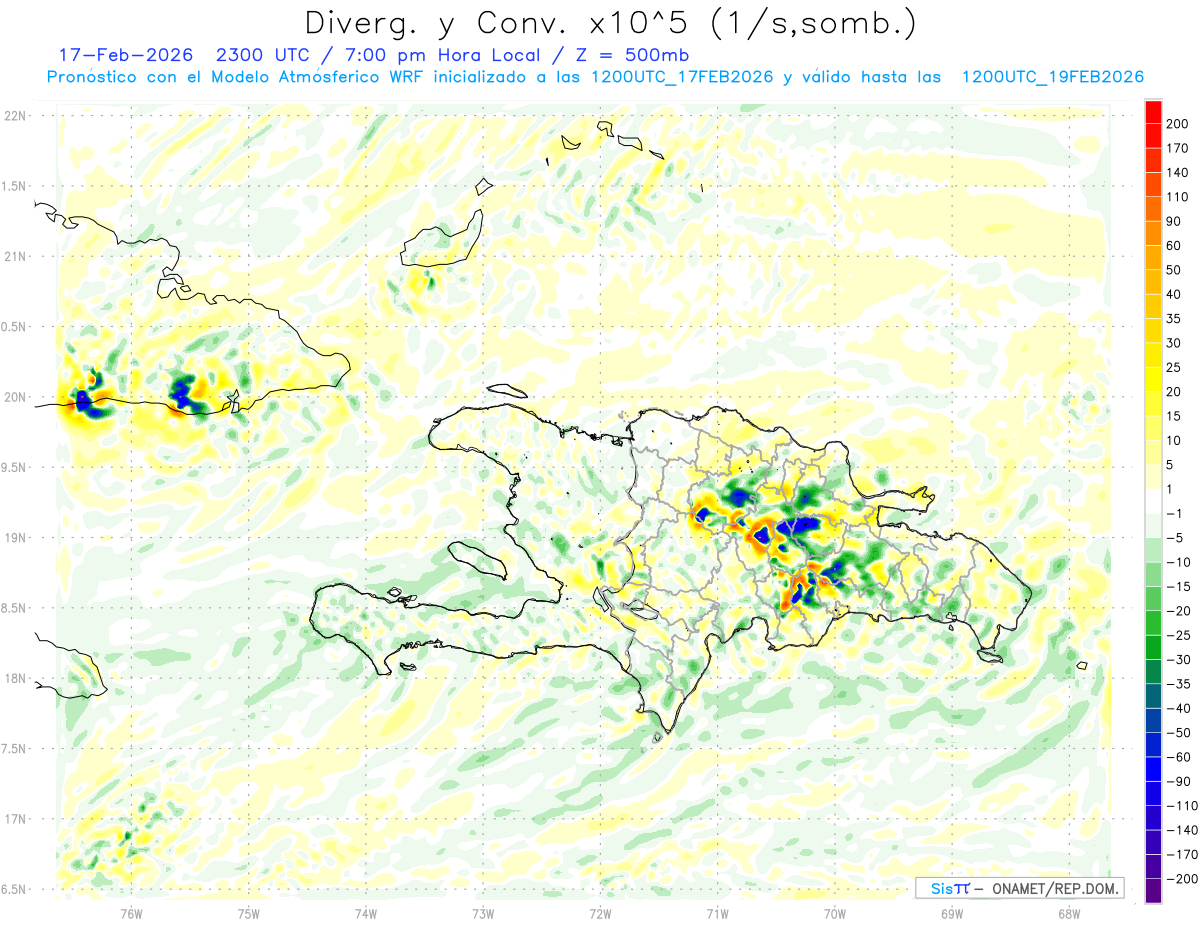Click the '9.5N' latitude label
Image resolution: width=1200 pixels, height=927 pixels.
click(14, 467)
